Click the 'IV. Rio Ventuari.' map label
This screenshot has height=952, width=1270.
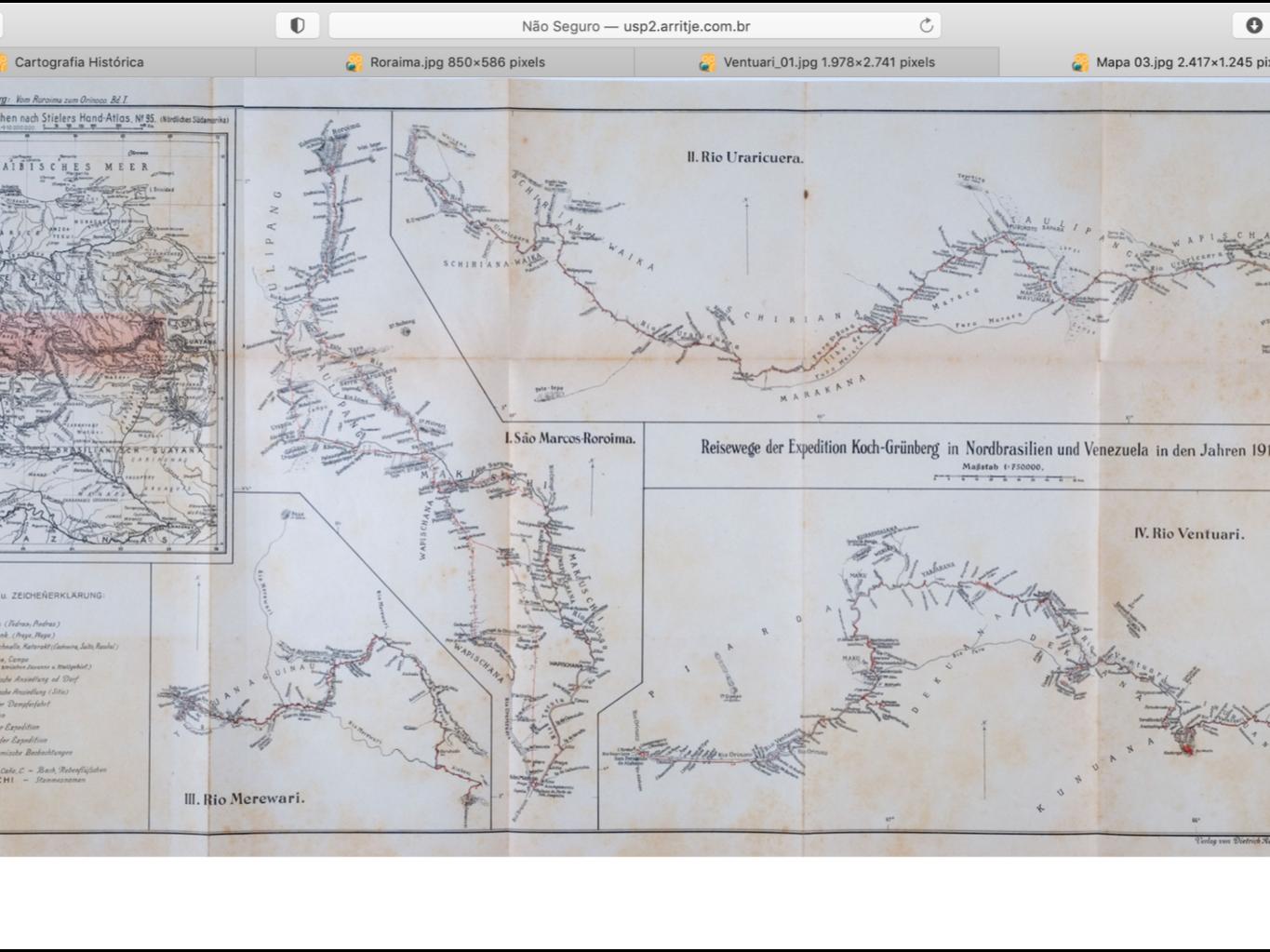pyautogui.click(x=1189, y=533)
